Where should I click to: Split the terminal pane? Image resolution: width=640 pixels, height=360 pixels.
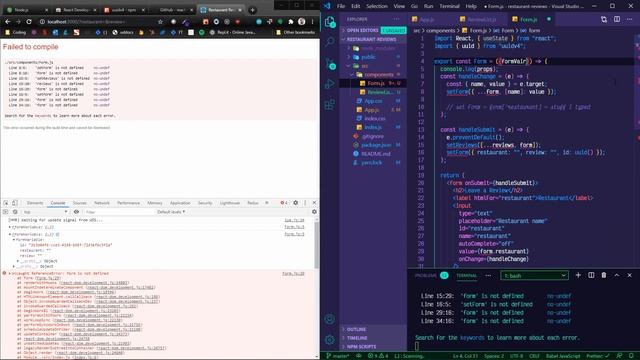tap(591, 275)
